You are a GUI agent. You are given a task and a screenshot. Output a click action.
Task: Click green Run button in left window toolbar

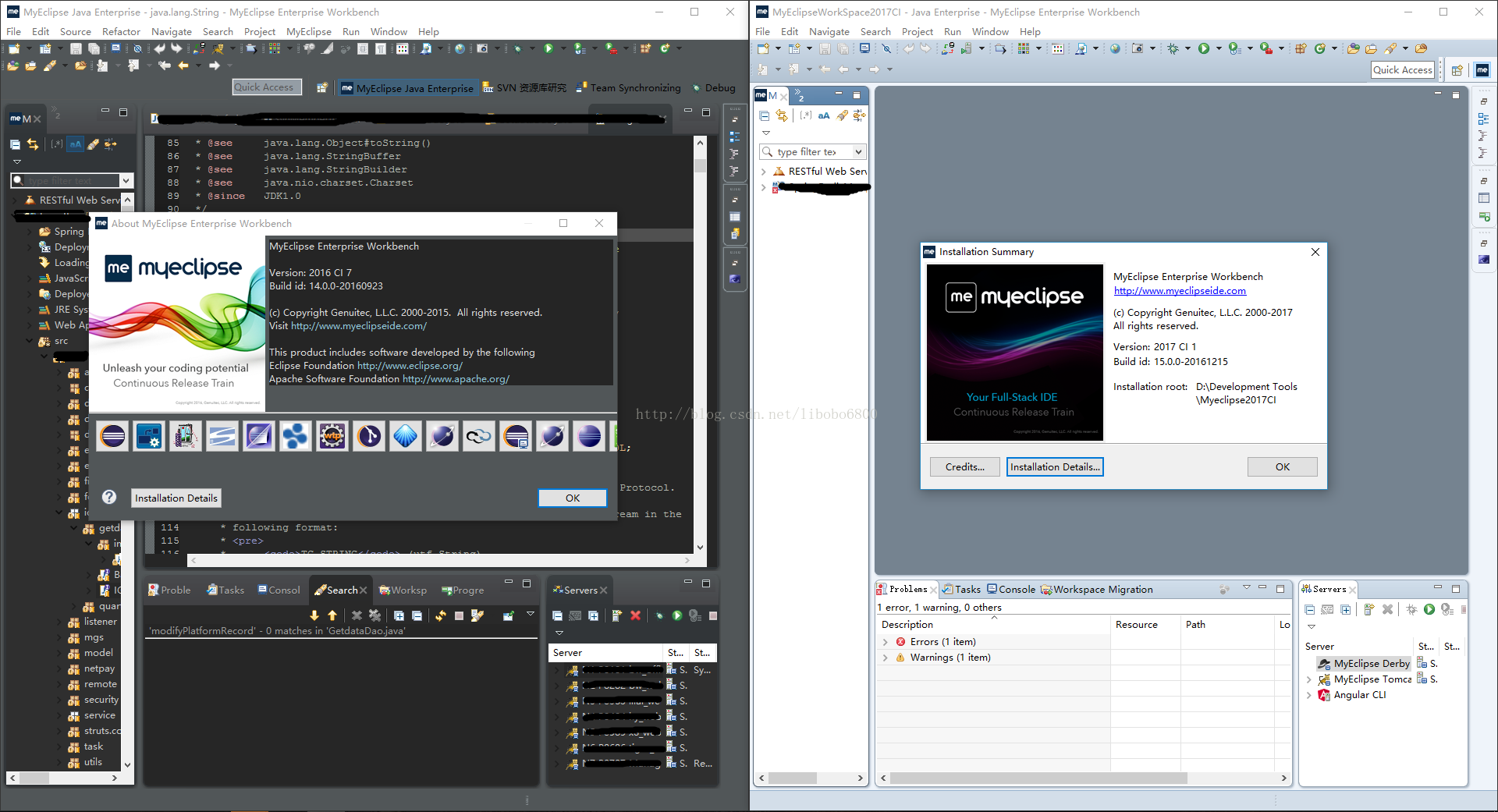548,48
